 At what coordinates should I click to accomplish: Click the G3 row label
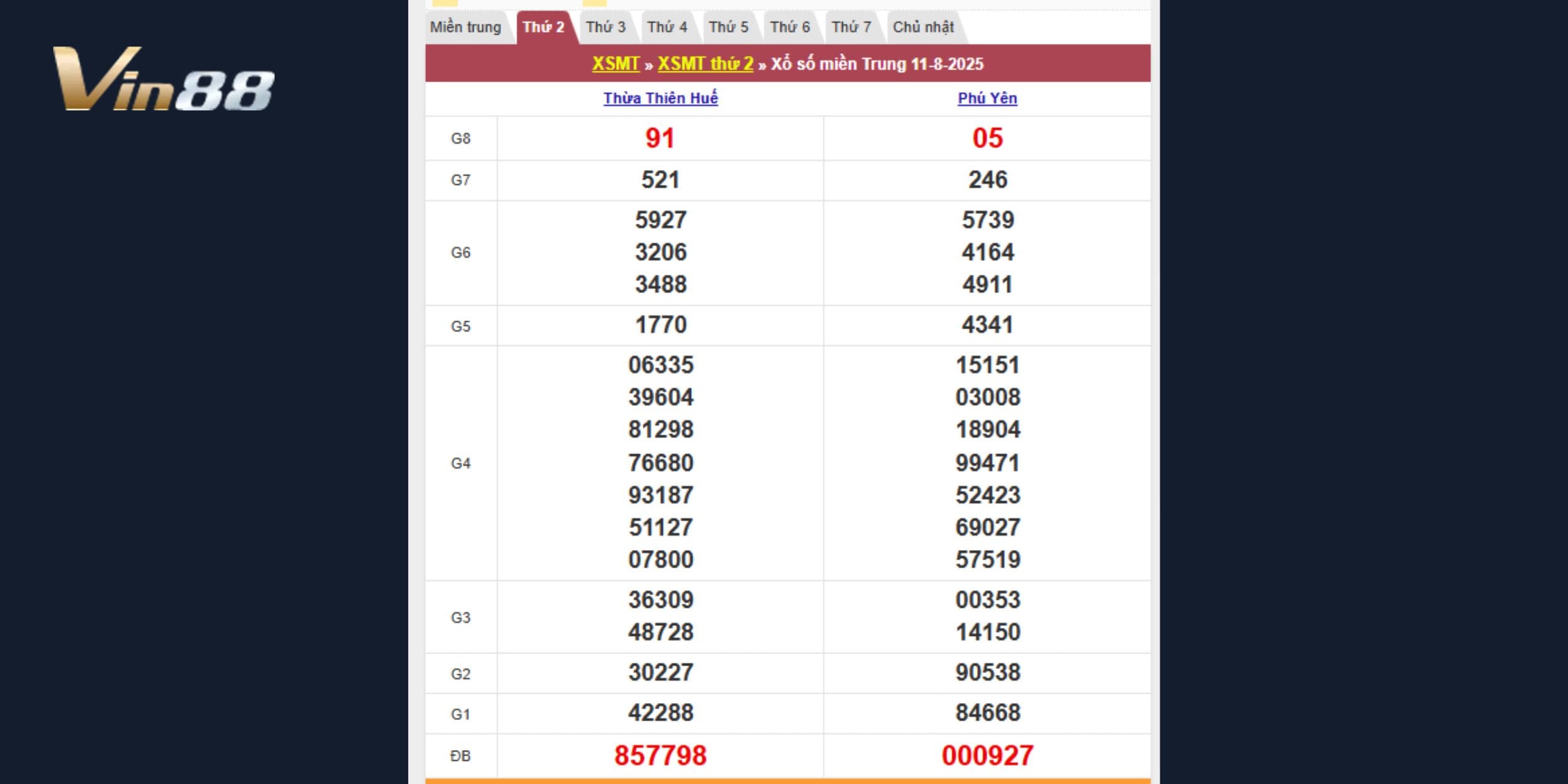click(x=460, y=618)
